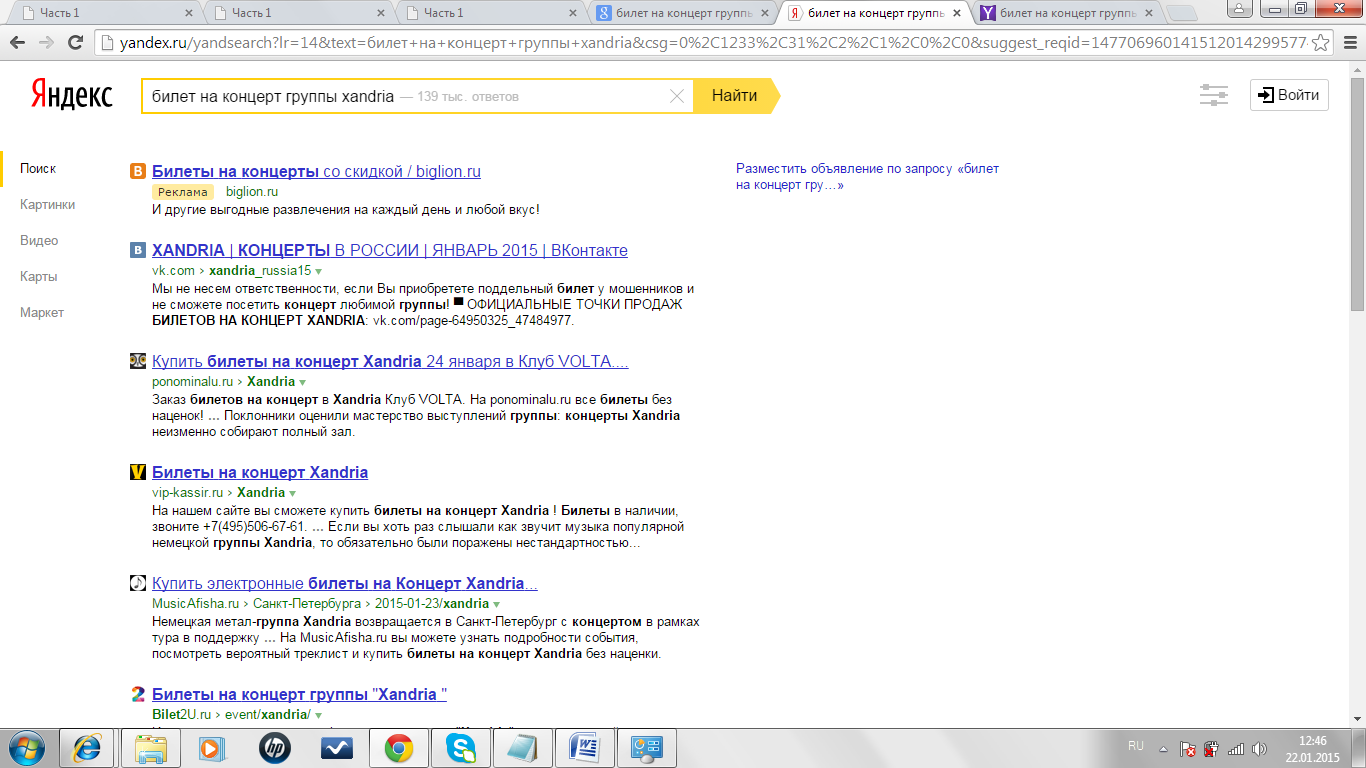Show hidden tray icons arrow
Viewport: 1366px width, 768px height.
(1164, 748)
